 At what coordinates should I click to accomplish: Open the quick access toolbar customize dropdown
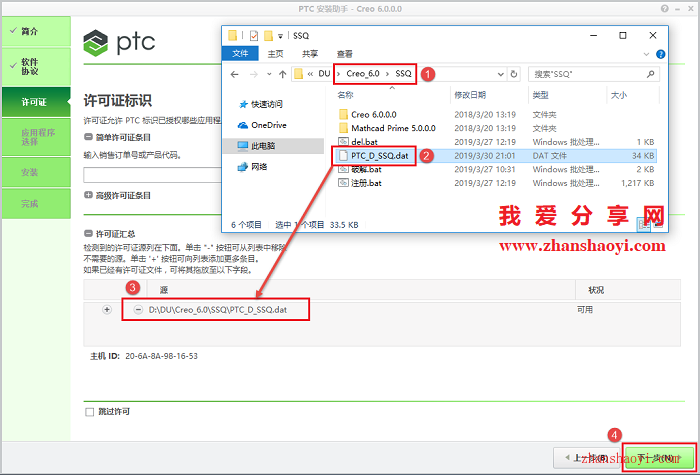(280, 36)
